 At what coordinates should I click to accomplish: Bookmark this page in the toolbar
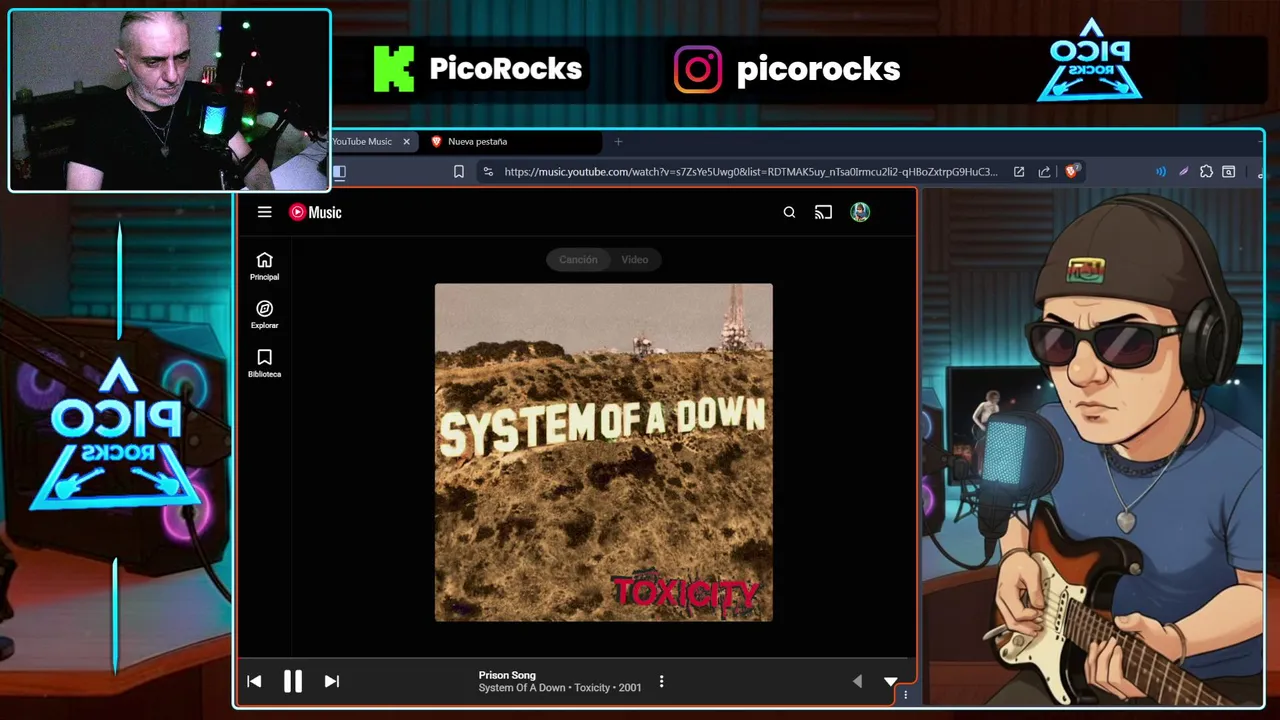click(x=459, y=172)
